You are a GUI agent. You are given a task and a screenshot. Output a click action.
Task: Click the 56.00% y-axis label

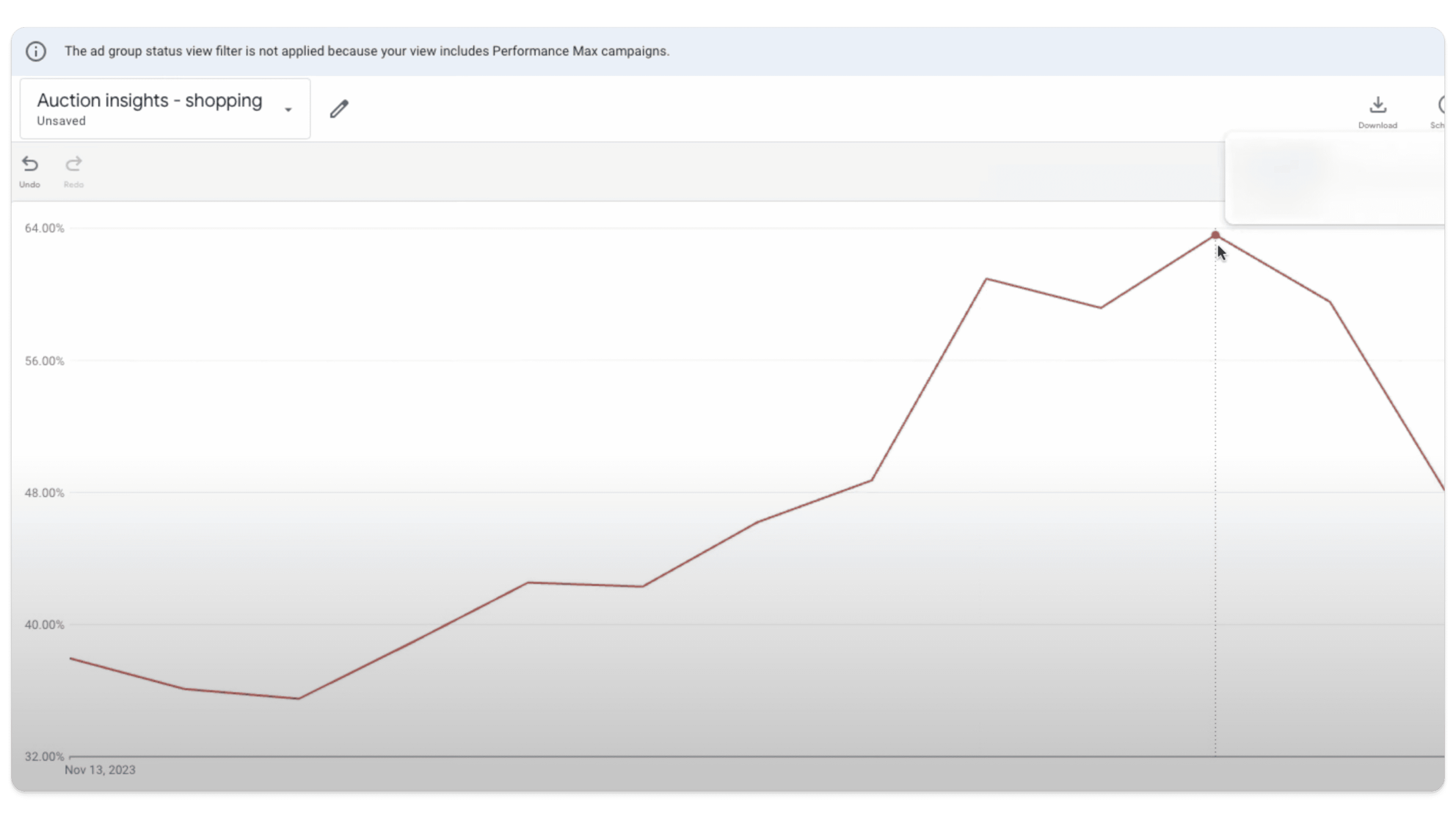tap(44, 361)
